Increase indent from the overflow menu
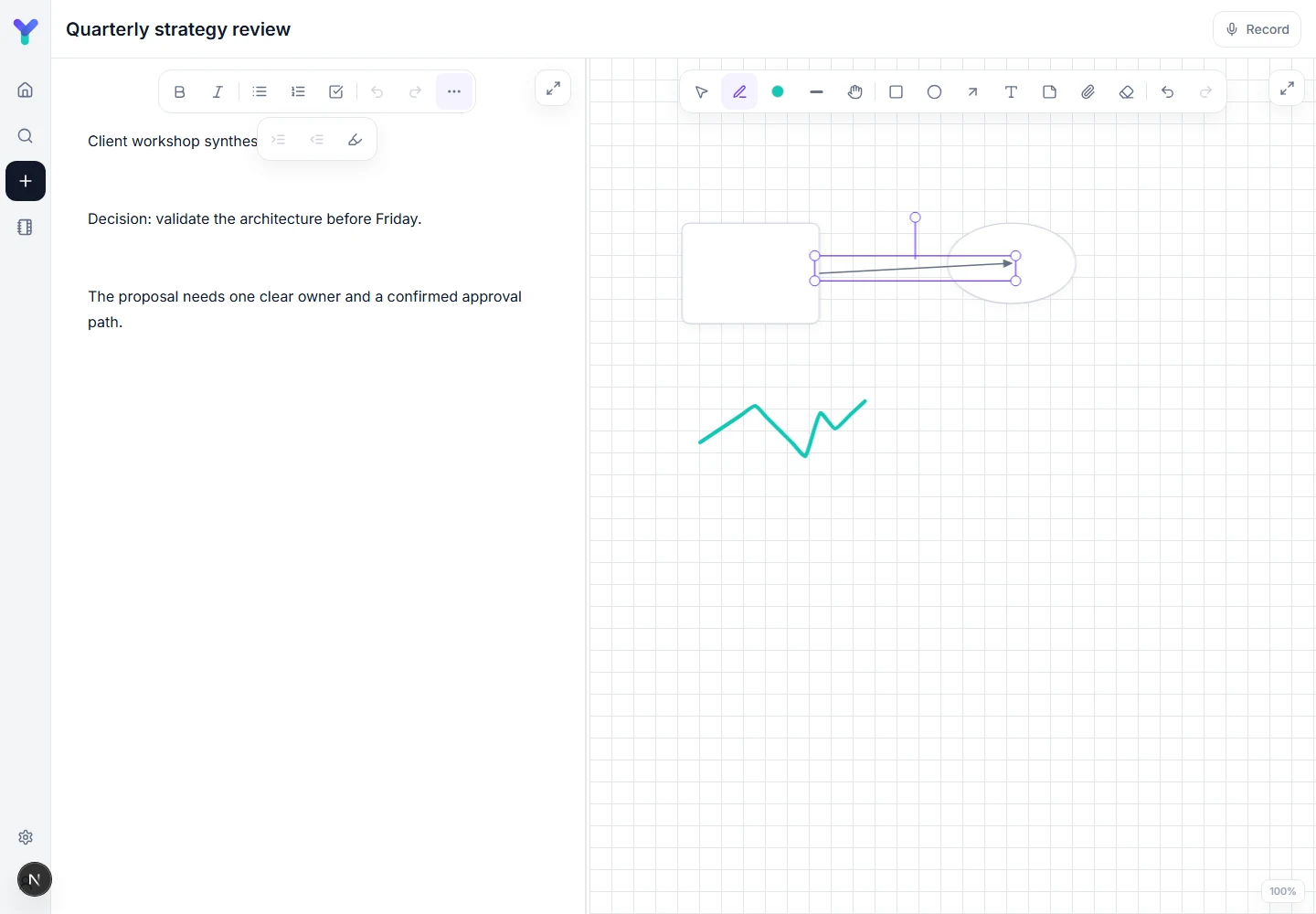This screenshot has width=1316, height=914. click(x=279, y=140)
